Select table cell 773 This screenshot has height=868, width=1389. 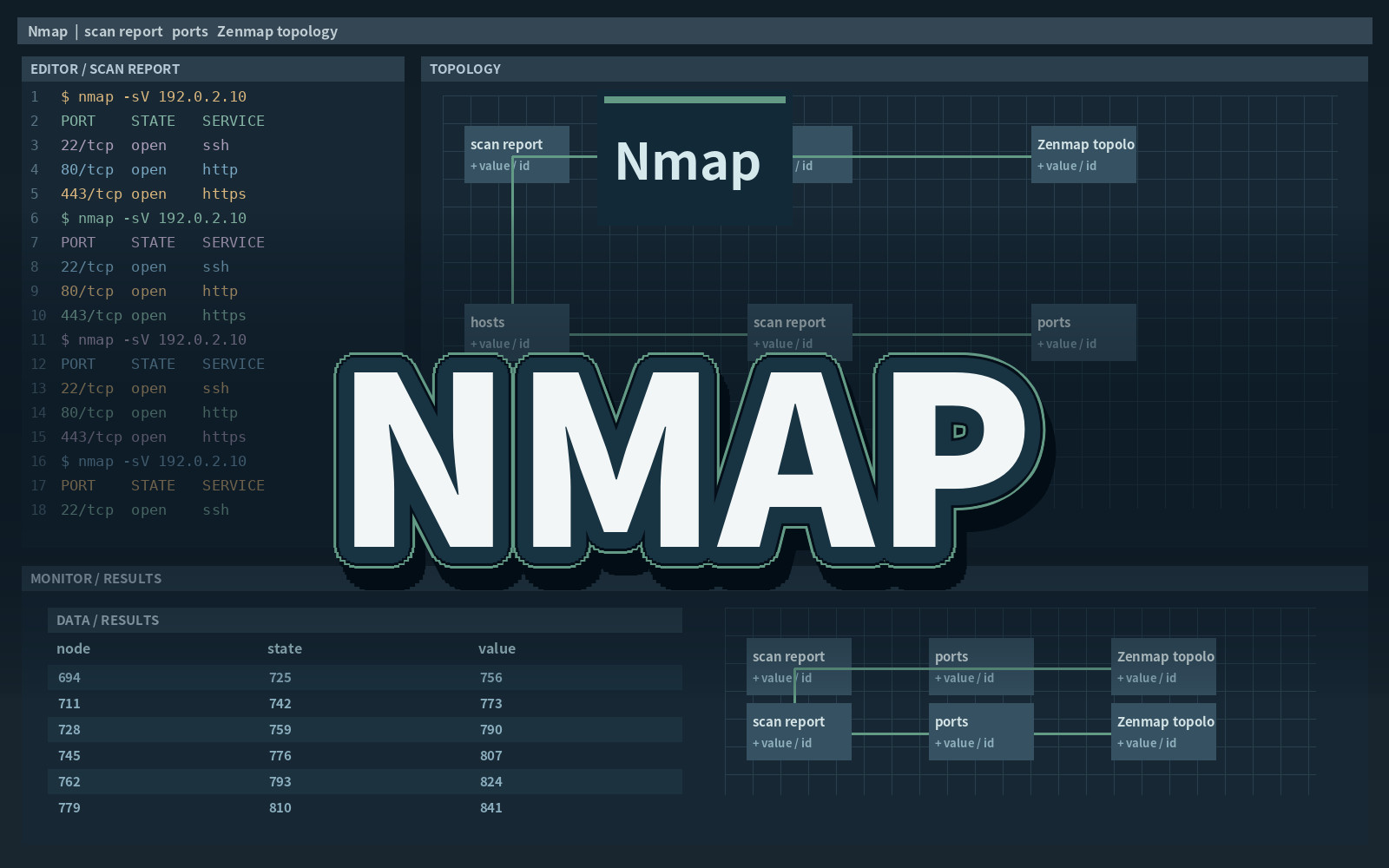(x=491, y=703)
